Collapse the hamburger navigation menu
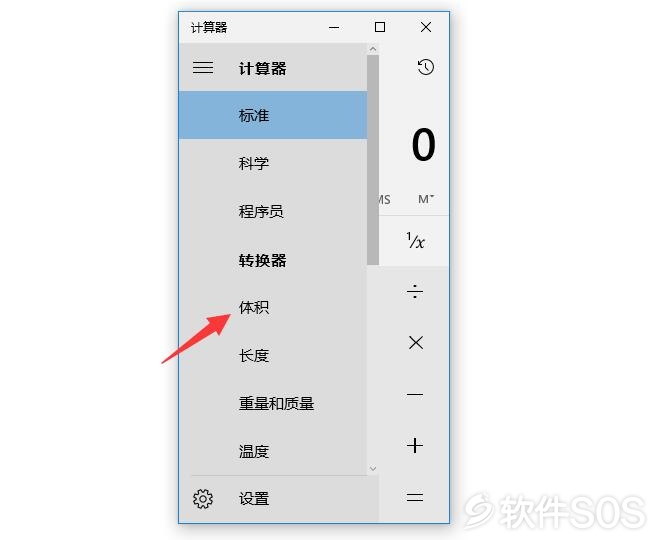This screenshot has width=657, height=540. point(203,67)
